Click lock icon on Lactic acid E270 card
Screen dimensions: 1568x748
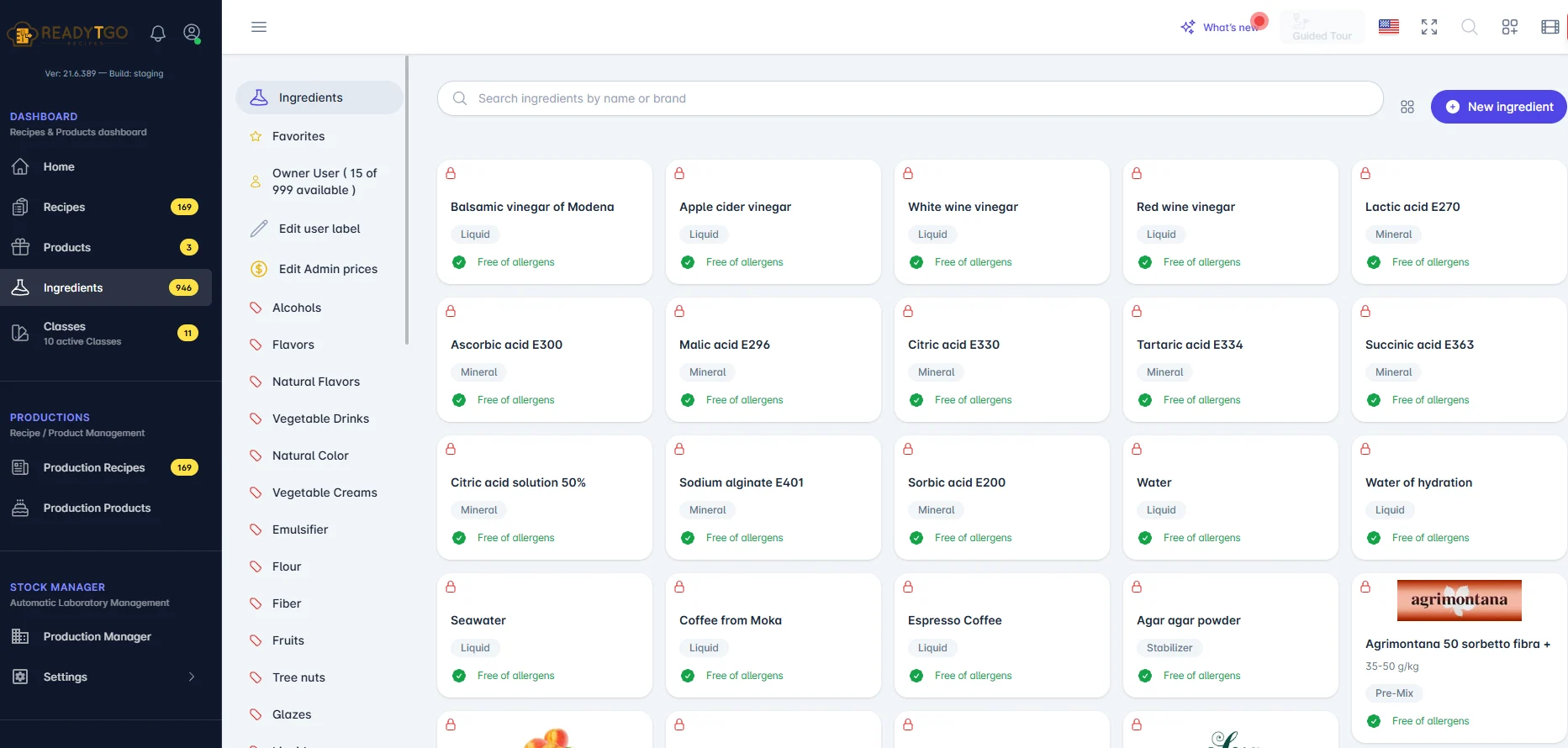[1365, 173]
